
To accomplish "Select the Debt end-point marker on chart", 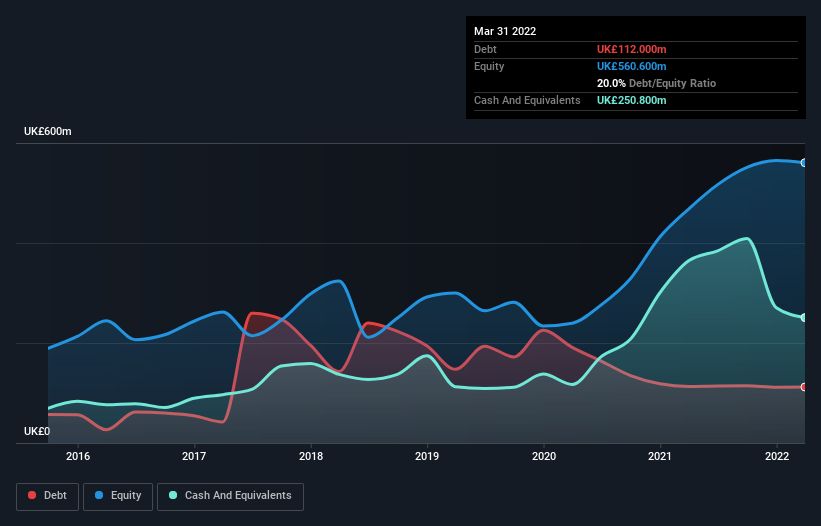I will coord(804,387).
